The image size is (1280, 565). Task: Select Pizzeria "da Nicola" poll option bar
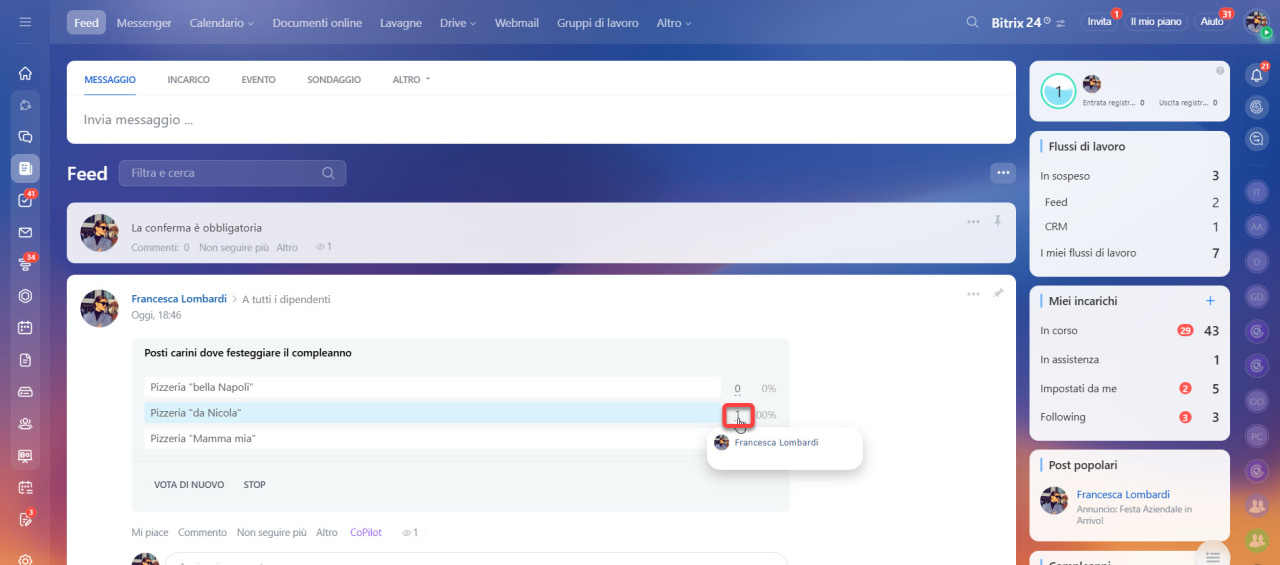pyautogui.click(x=432, y=413)
